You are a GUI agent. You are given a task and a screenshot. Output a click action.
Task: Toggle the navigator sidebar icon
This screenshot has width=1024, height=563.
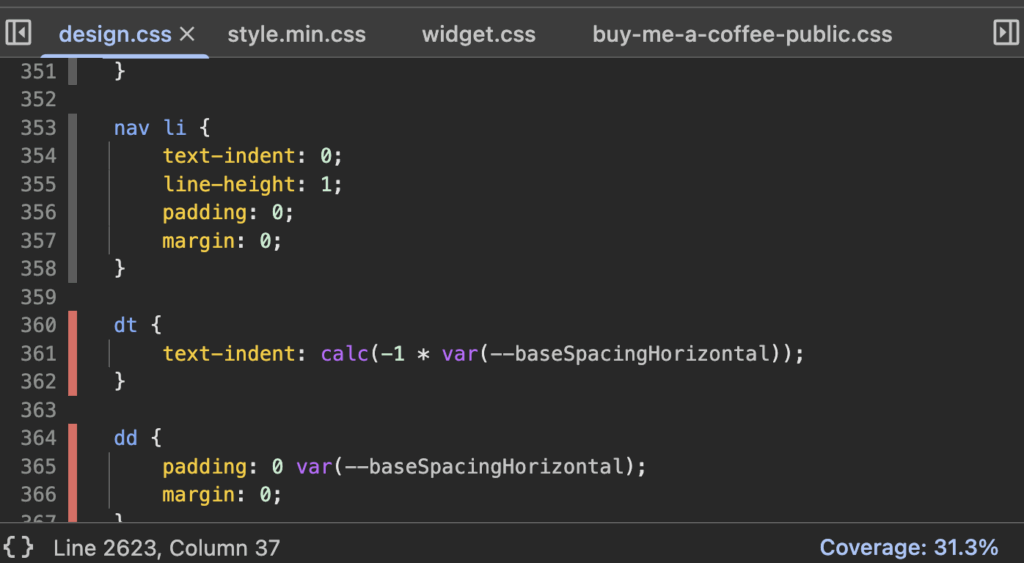coord(18,33)
